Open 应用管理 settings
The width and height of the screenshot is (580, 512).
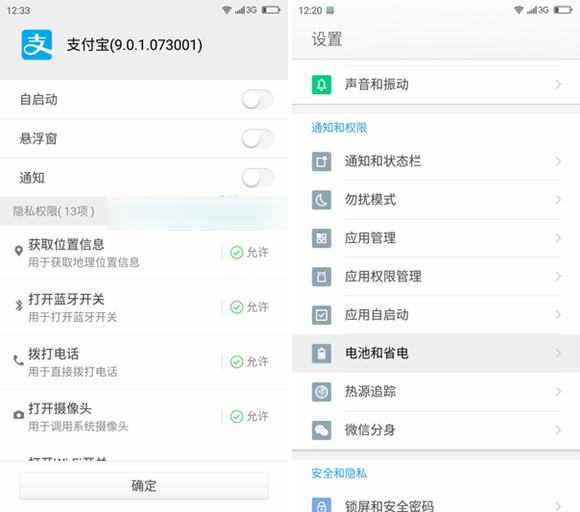coord(436,238)
